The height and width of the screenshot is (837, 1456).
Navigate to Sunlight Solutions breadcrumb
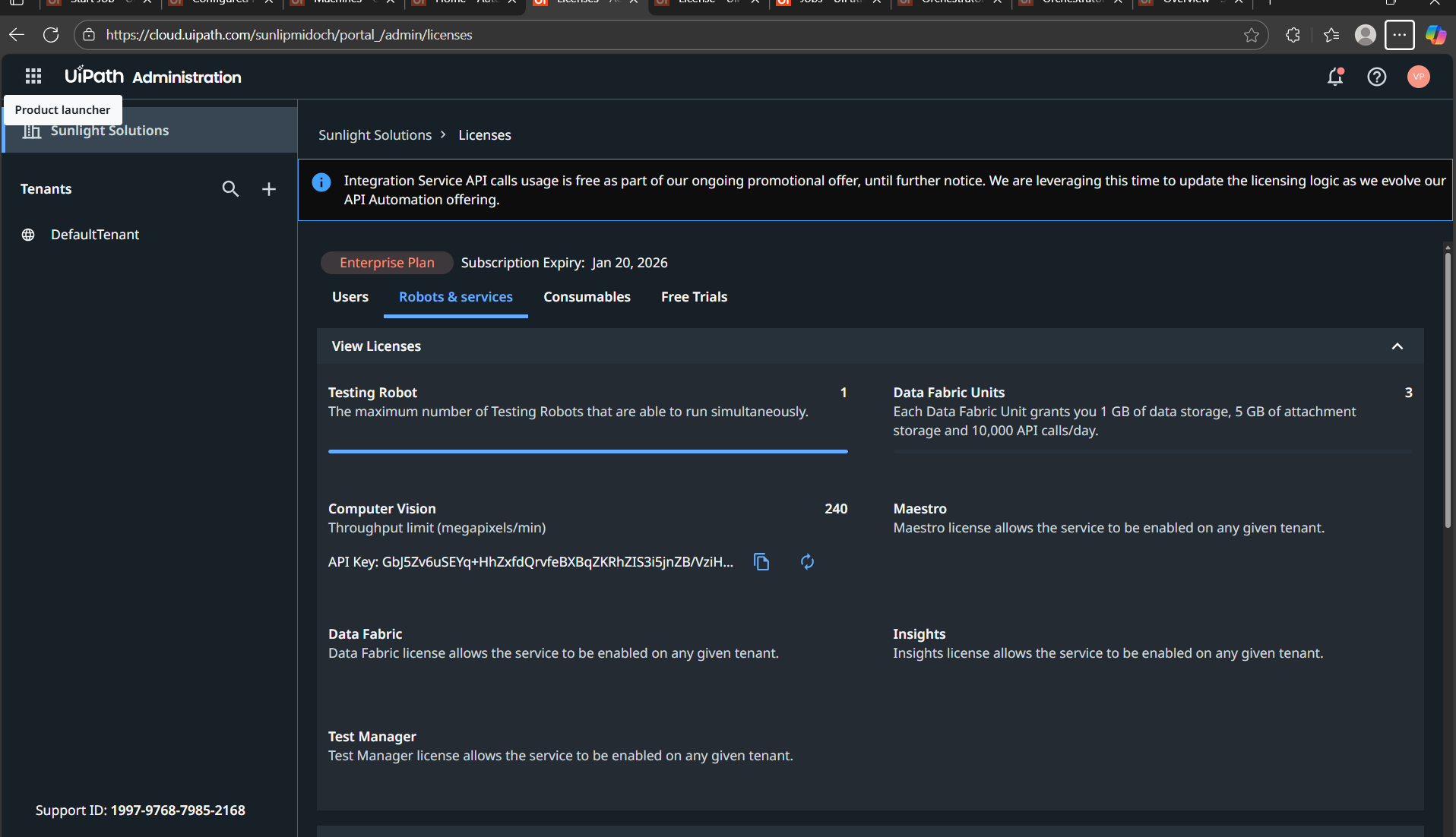click(375, 135)
